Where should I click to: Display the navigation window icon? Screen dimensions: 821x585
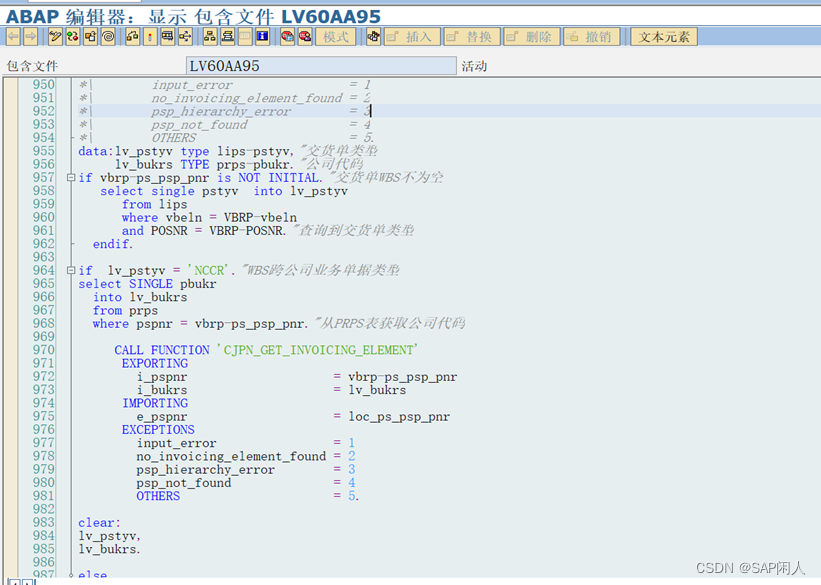click(x=227, y=37)
